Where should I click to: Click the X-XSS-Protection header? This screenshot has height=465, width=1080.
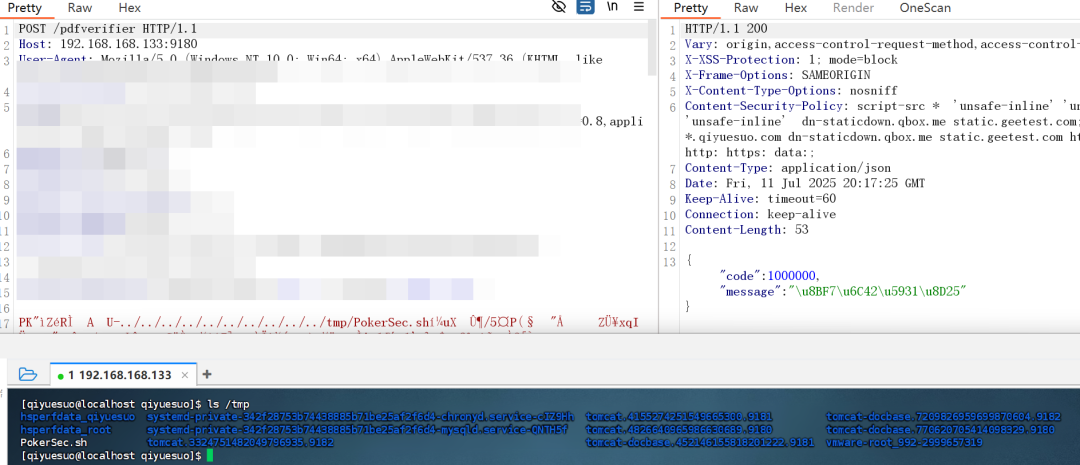tap(791, 60)
